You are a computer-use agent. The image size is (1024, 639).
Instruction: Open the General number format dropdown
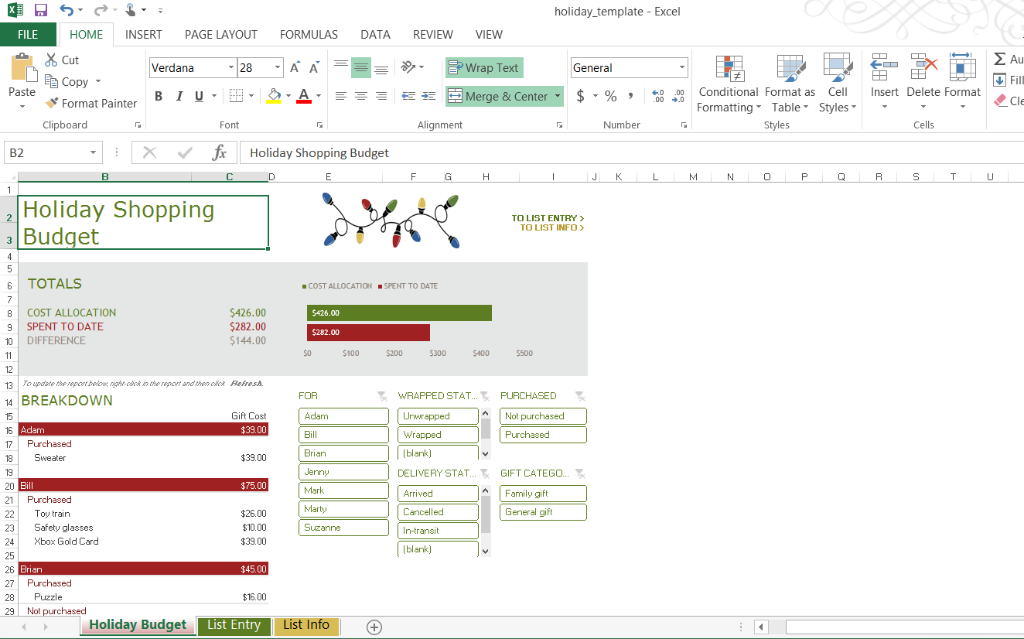pyautogui.click(x=682, y=67)
